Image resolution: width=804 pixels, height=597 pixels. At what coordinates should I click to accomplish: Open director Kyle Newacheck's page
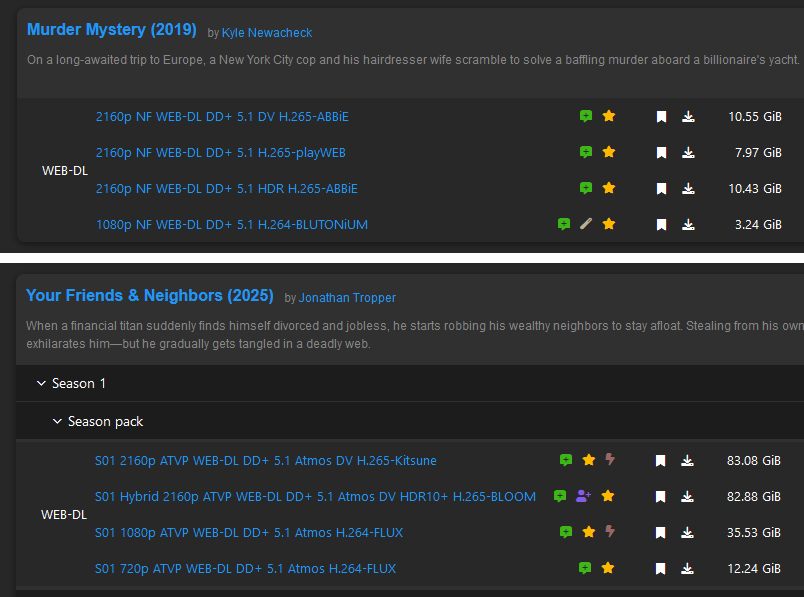coord(267,33)
